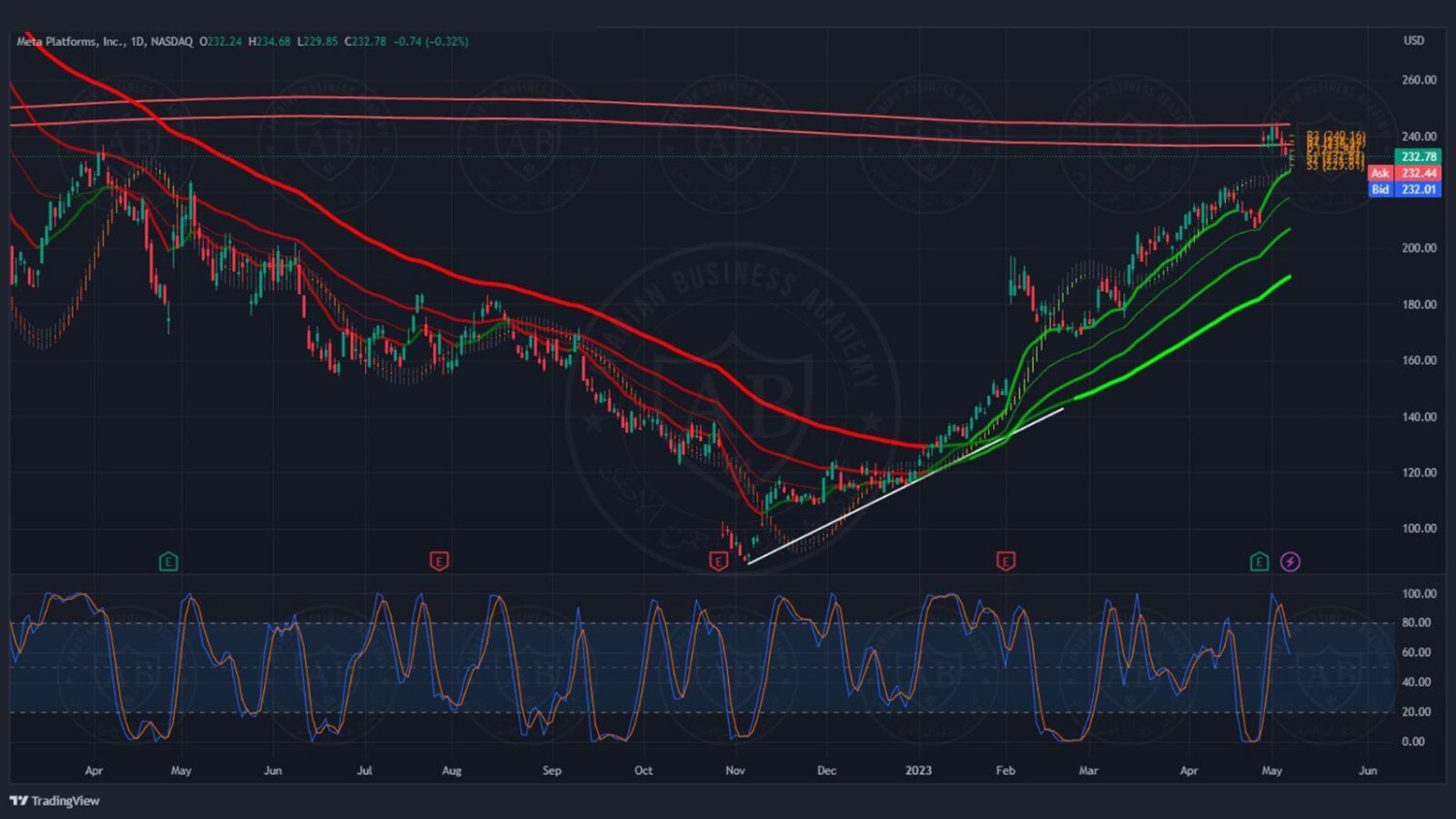Click the orange pivot level labels cluster
This screenshot has width=1456, height=819.
click(x=1336, y=151)
